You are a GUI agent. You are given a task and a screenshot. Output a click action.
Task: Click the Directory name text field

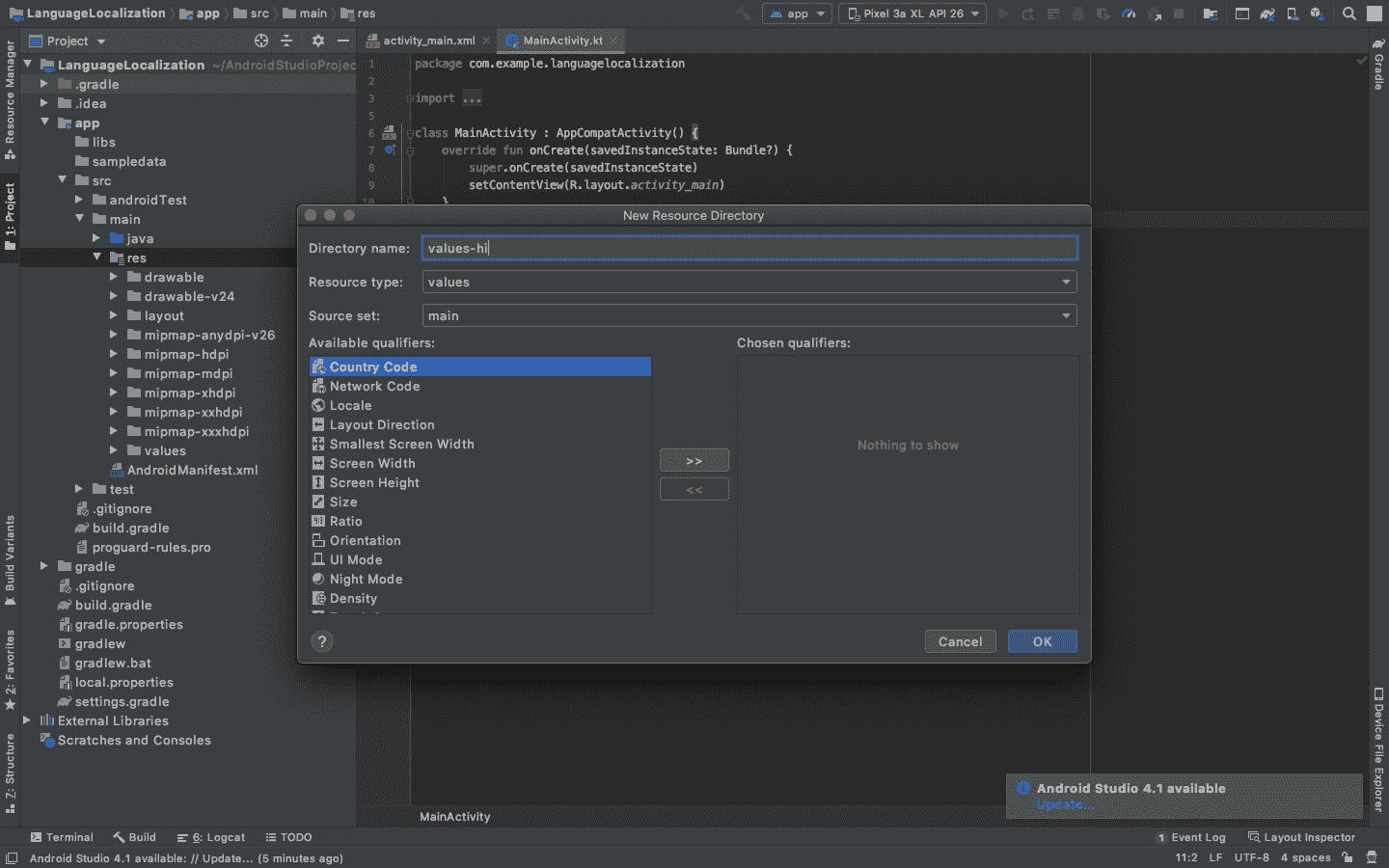(x=749, y=248)
